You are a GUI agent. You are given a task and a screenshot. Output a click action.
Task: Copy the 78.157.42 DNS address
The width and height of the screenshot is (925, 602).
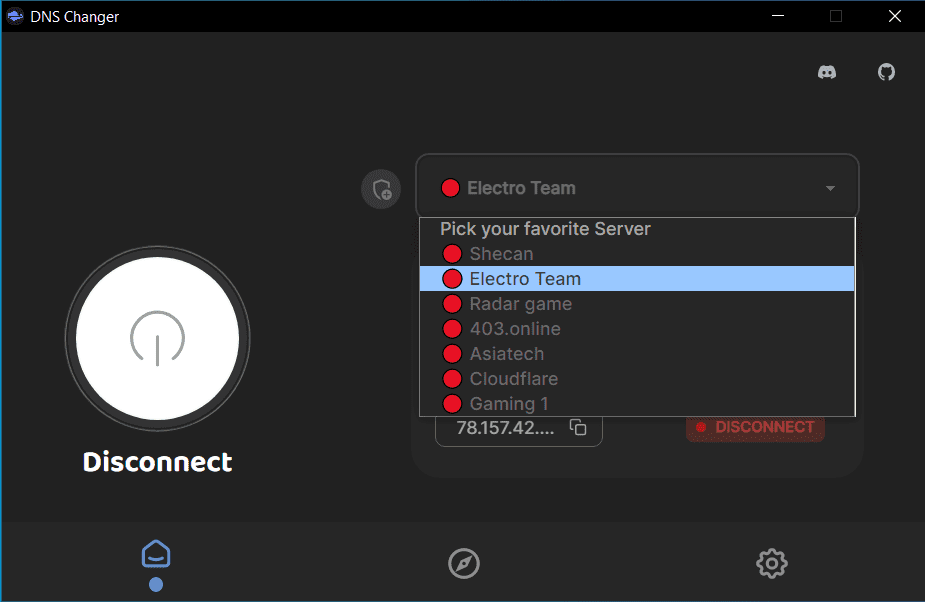click(x=578, y=427)
